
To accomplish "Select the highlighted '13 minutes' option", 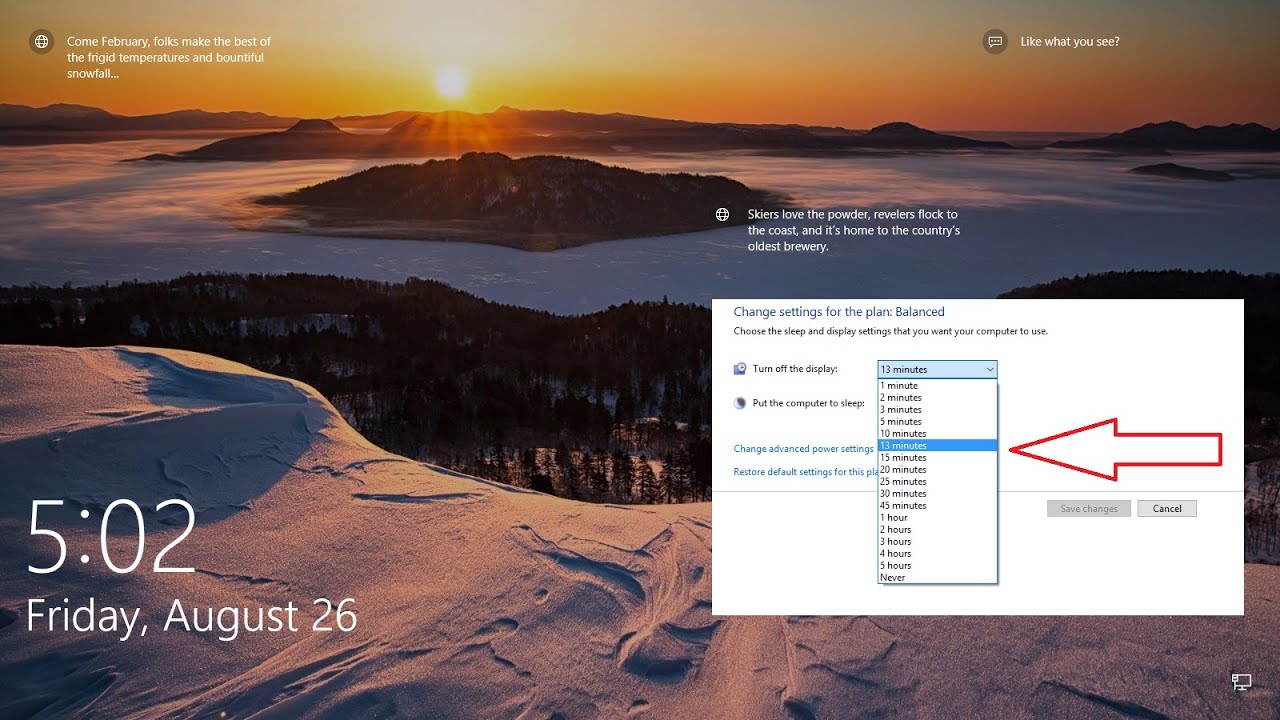I will [937, 446].
